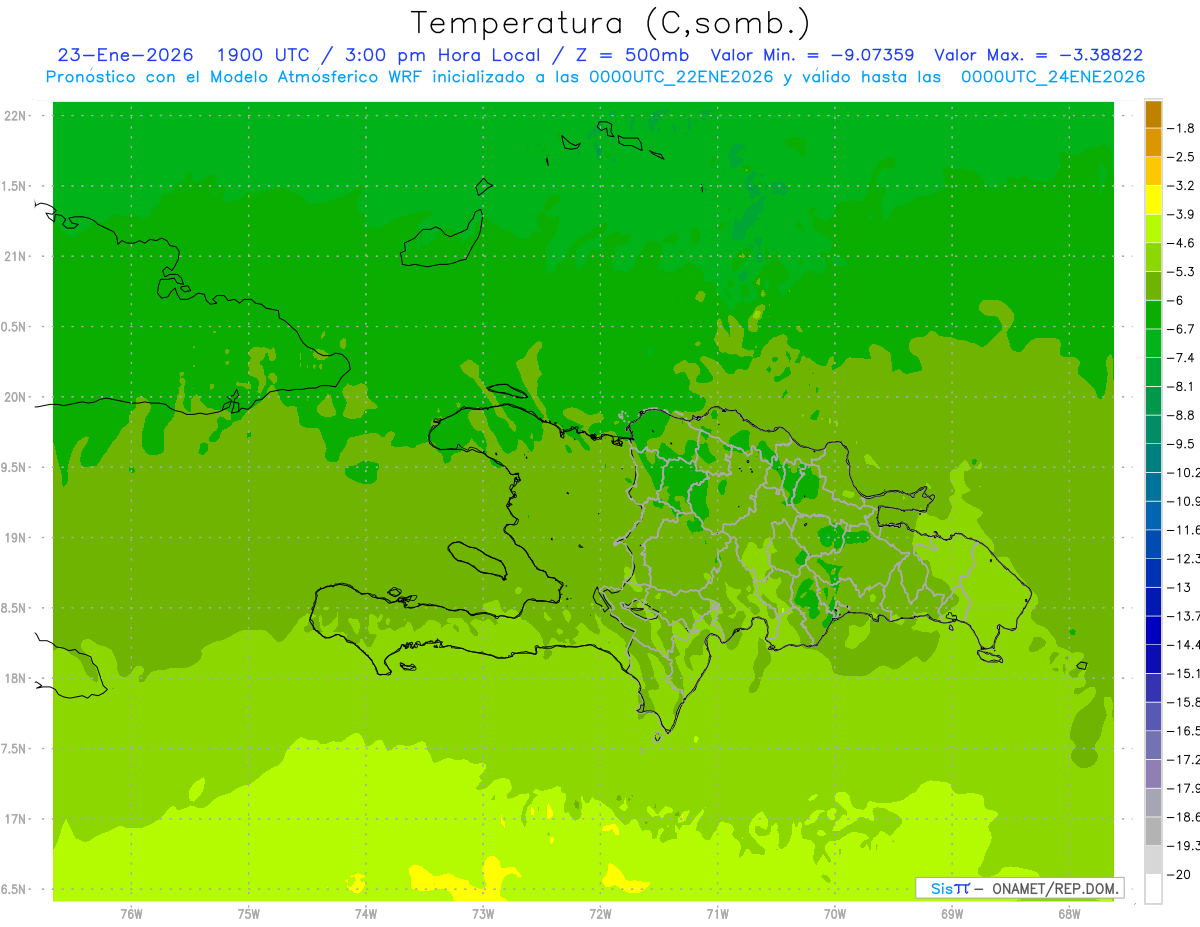
Task: Click the 68W longitude axis label
Action: click(1069, 914)
